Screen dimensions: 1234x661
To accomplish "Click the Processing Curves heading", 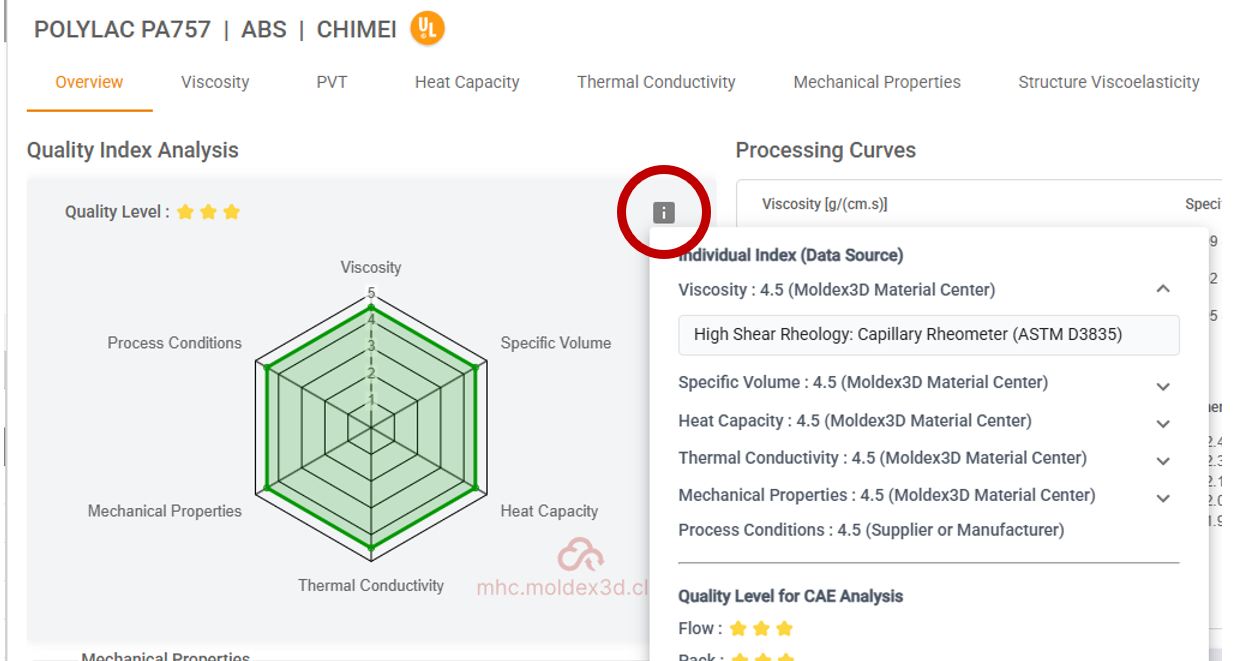I will click(826, 150).
